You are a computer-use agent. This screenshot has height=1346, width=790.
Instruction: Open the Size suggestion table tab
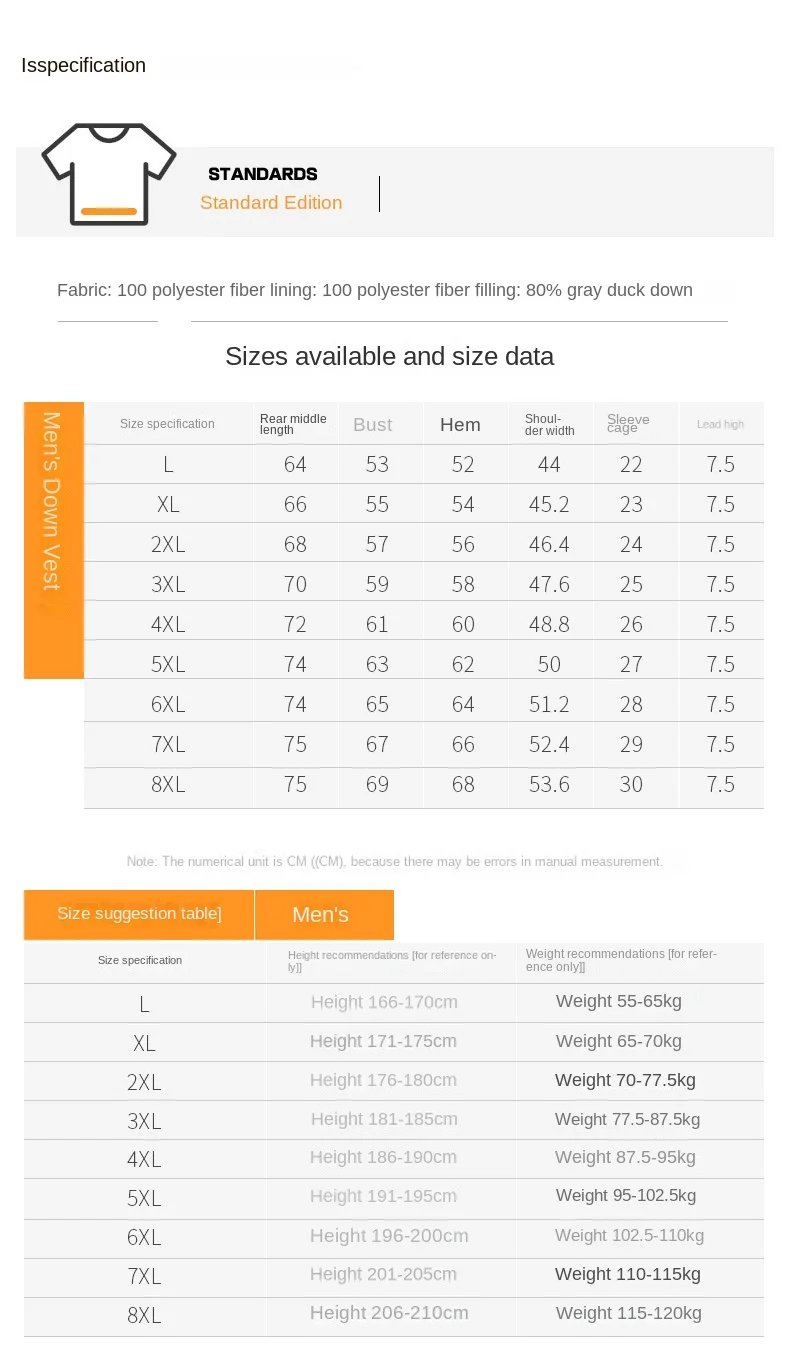pos(139,914)
